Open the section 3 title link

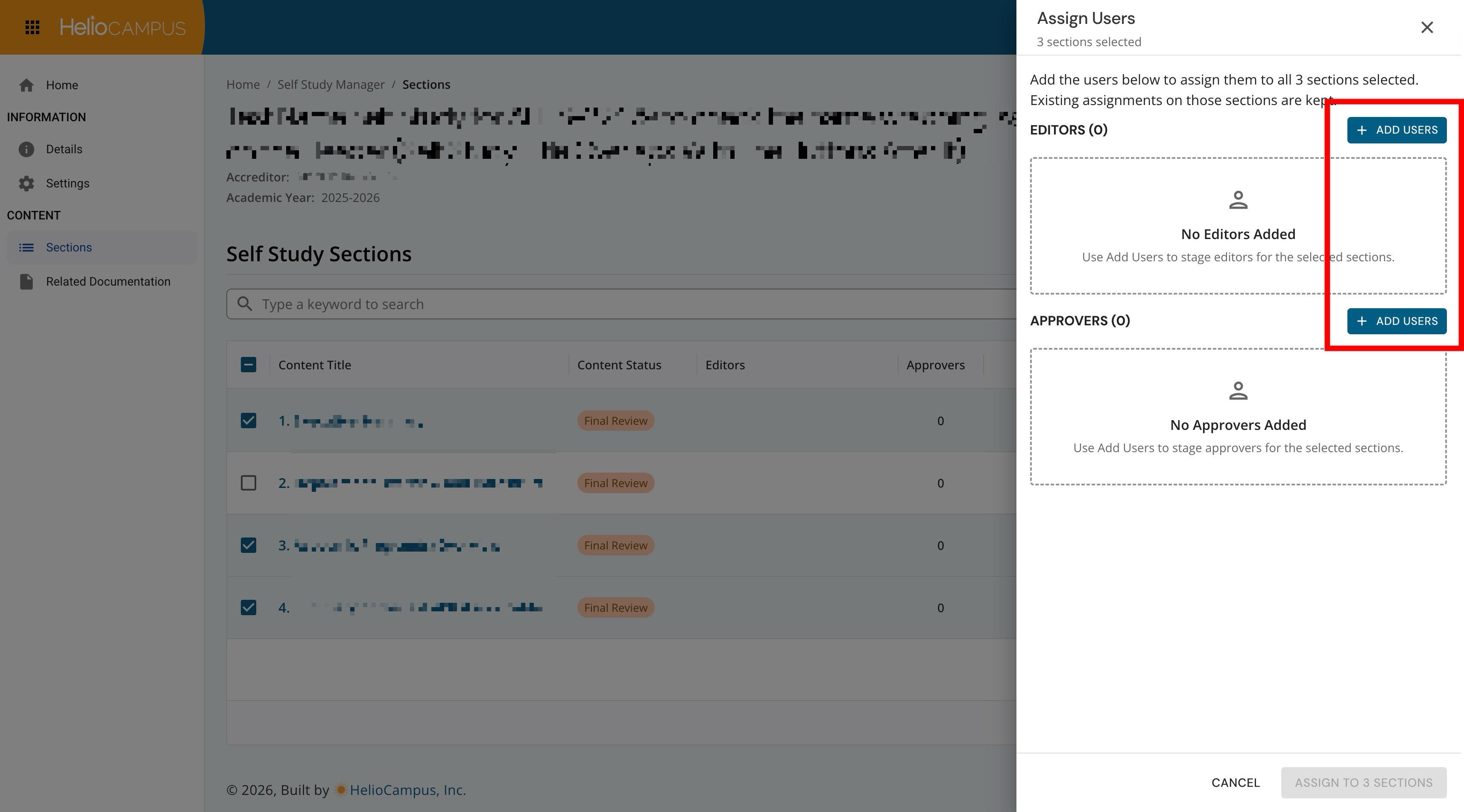coord(389,546)
